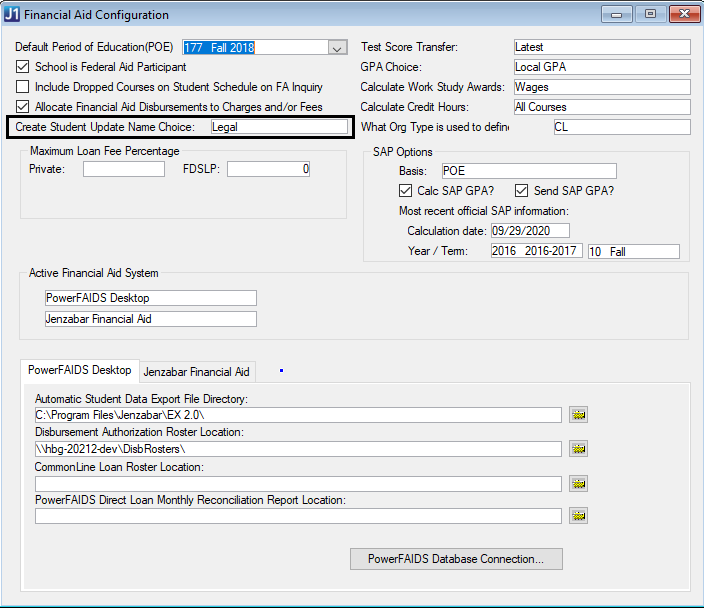
Task: Toggle School is Federal Aid Participant checkbox
Action: click(x=24, y=67)
